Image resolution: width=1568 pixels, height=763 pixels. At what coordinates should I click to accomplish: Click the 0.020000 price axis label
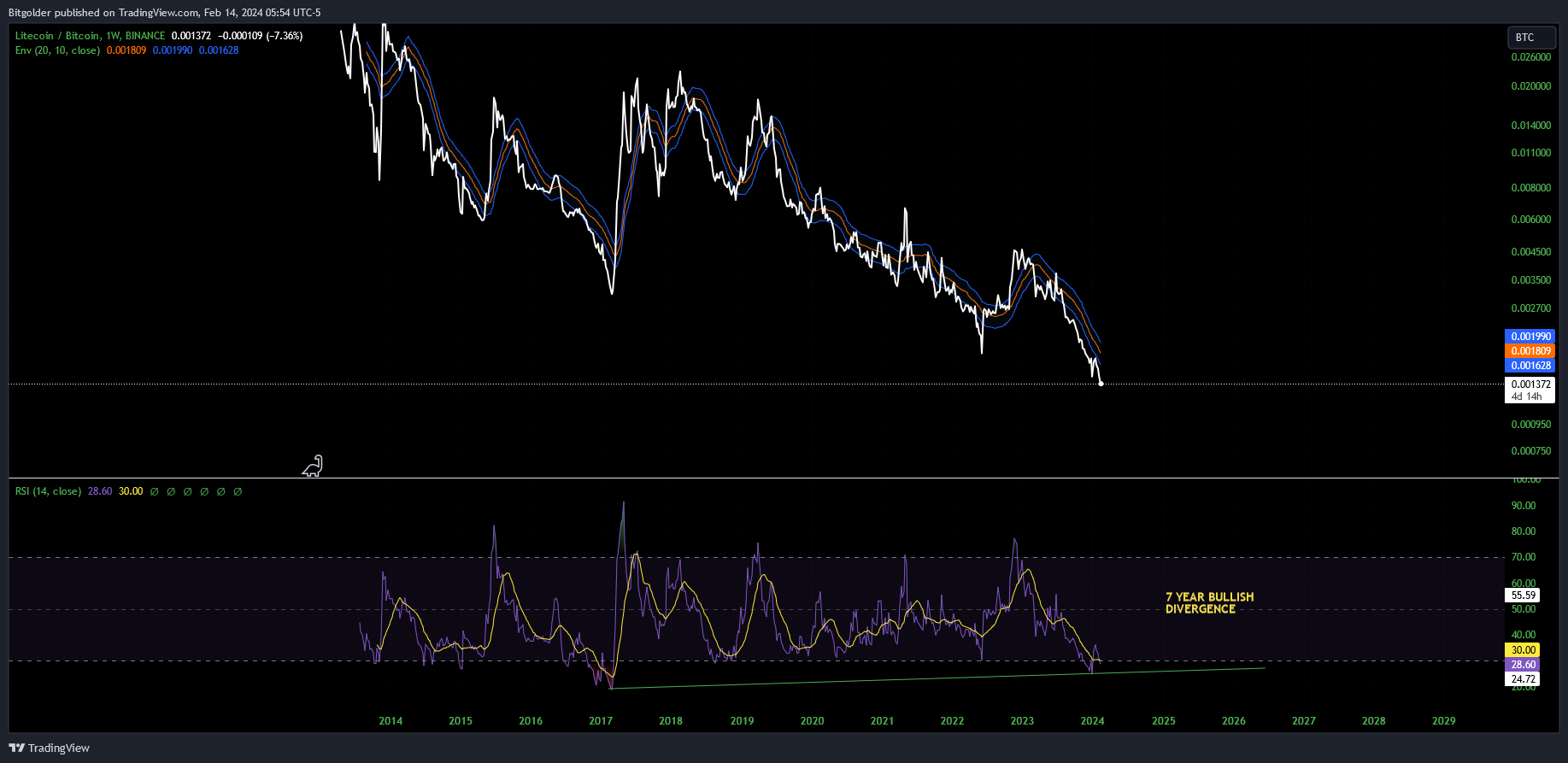click(x=1530, y=86)
